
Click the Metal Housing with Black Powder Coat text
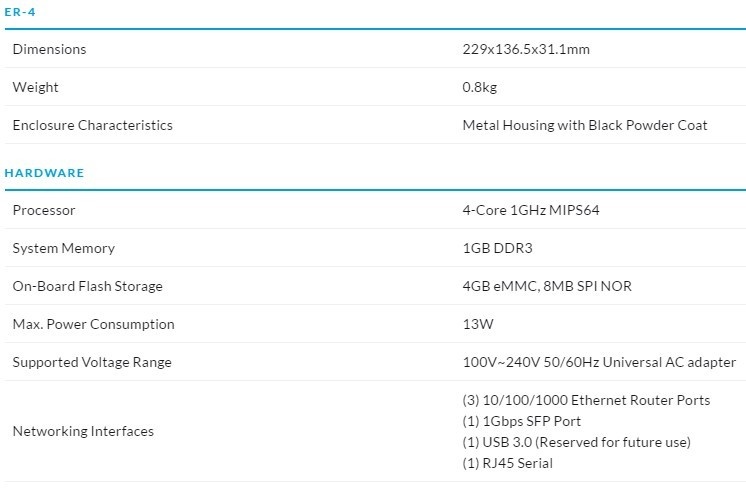point(585,125)
